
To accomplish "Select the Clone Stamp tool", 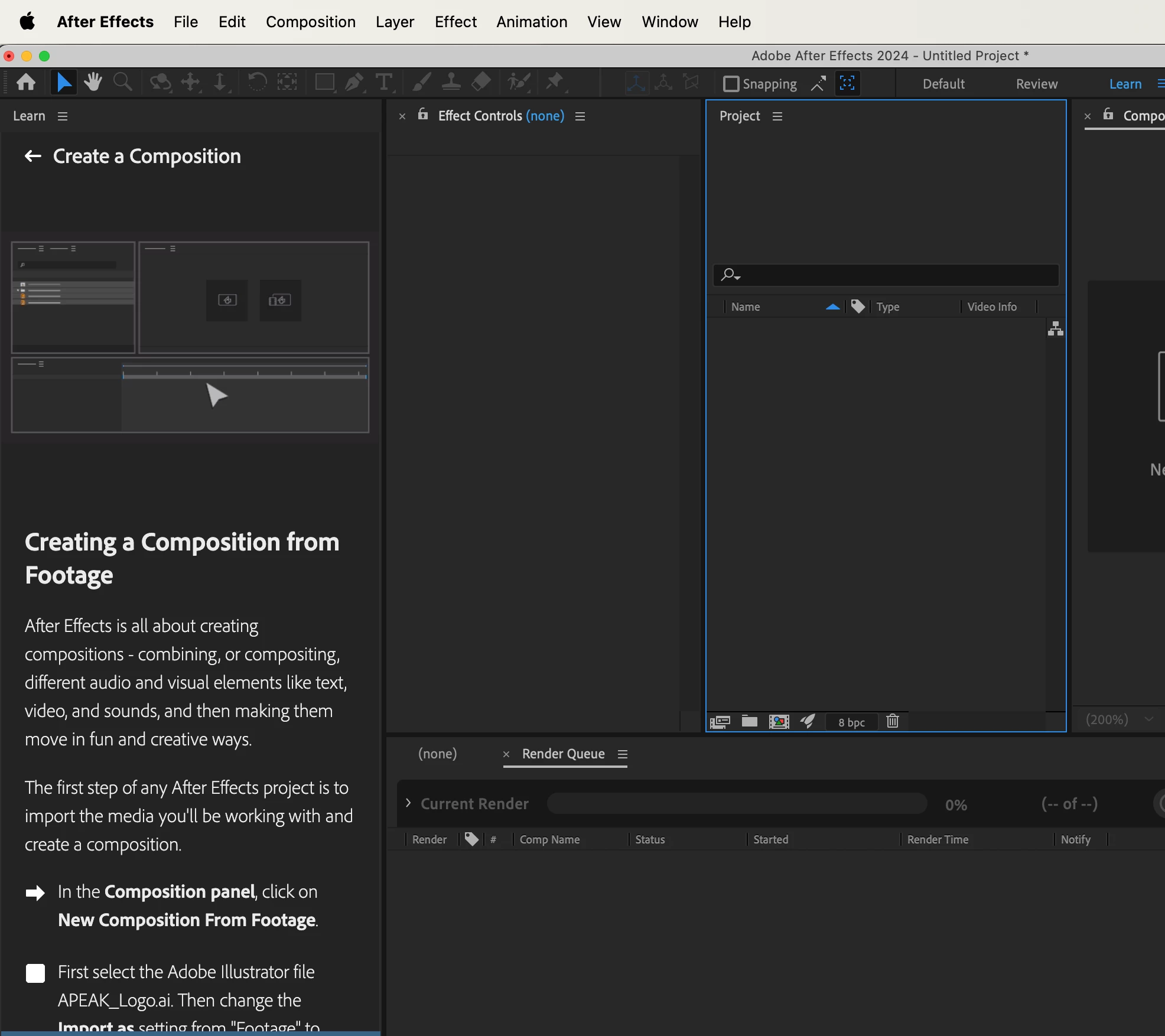I will pyautogui.click(x=451, y=82).
